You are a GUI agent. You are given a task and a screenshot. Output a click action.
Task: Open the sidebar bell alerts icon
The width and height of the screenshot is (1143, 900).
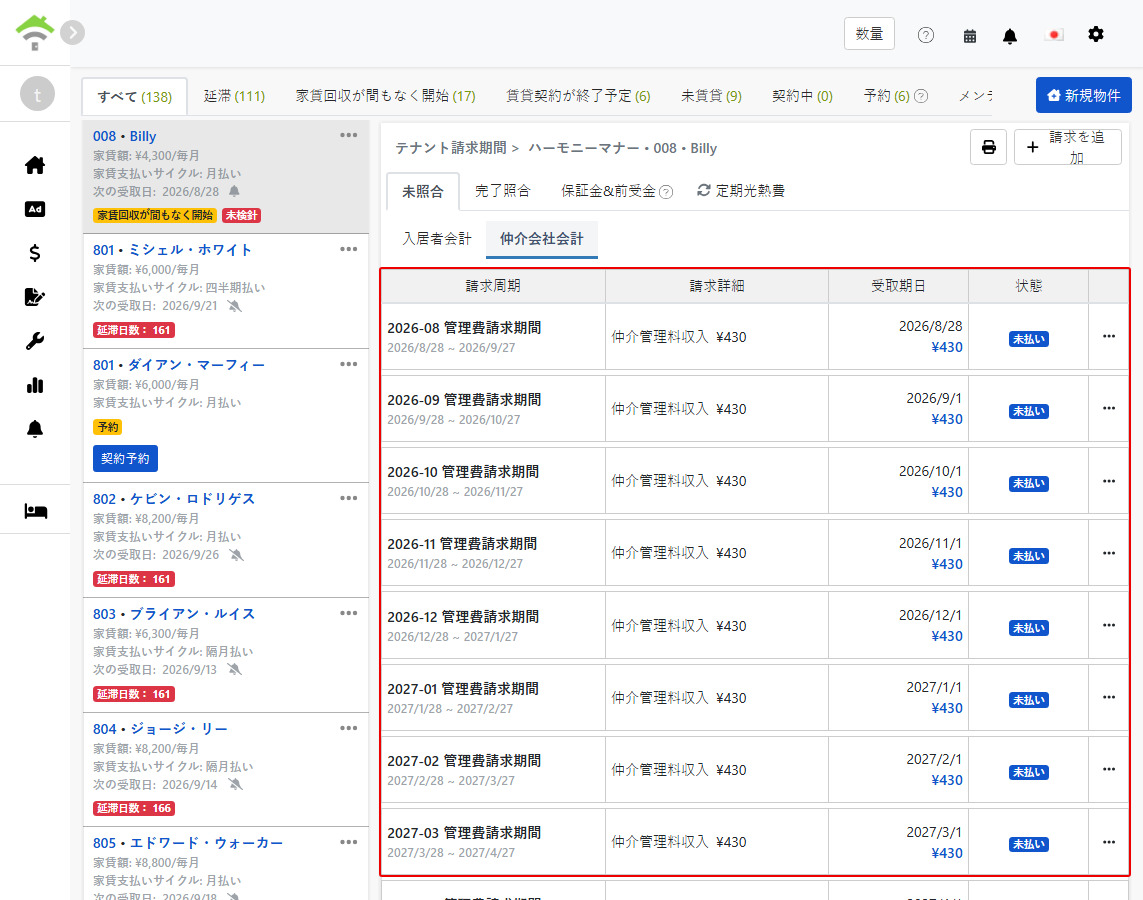pyautogui.click(x=35, y=429)
